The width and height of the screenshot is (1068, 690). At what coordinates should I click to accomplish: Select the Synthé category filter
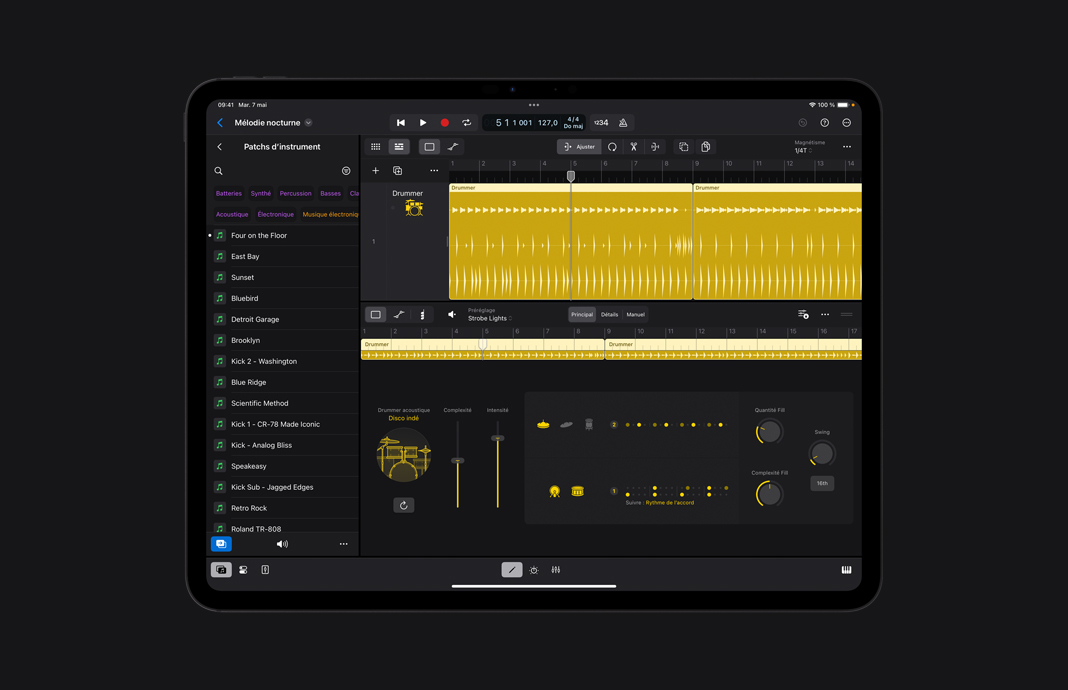tap(260, 193)
